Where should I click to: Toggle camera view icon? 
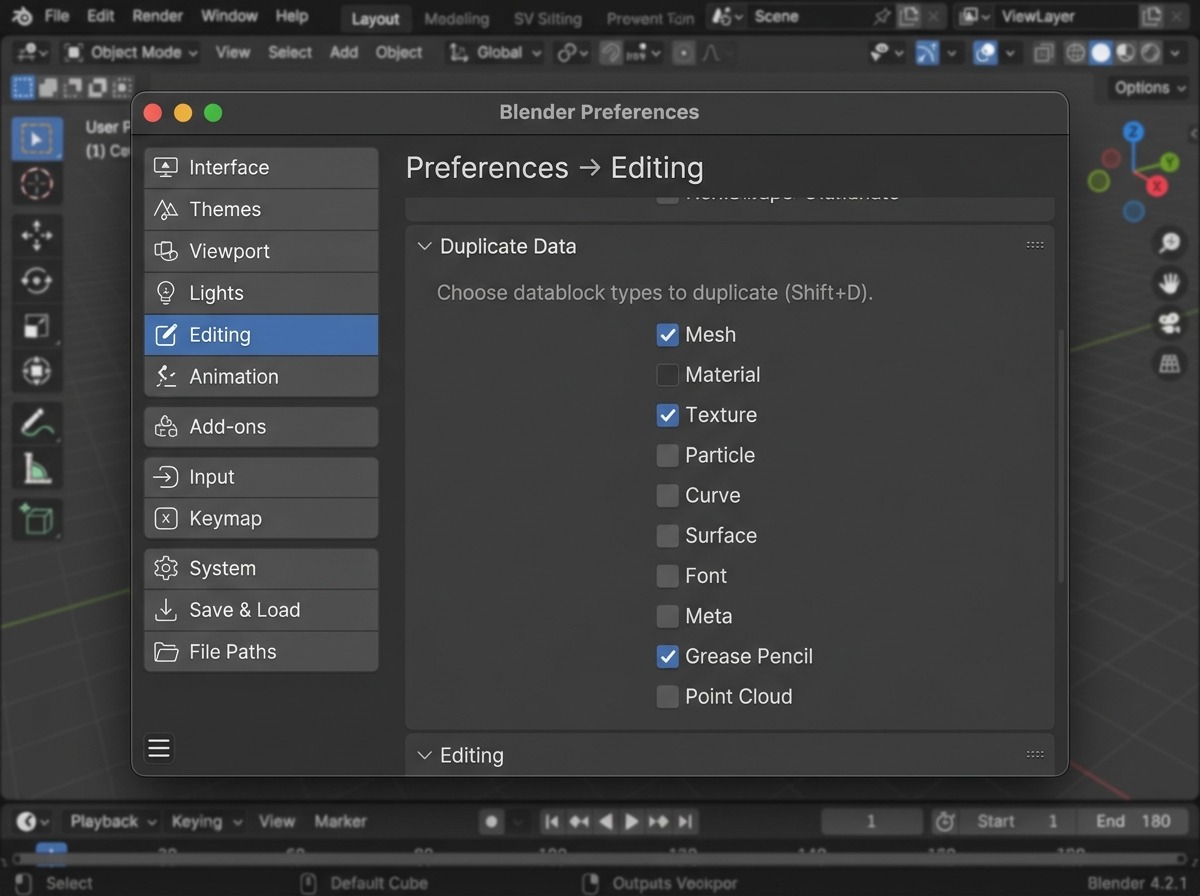(x=1168, y=324)
